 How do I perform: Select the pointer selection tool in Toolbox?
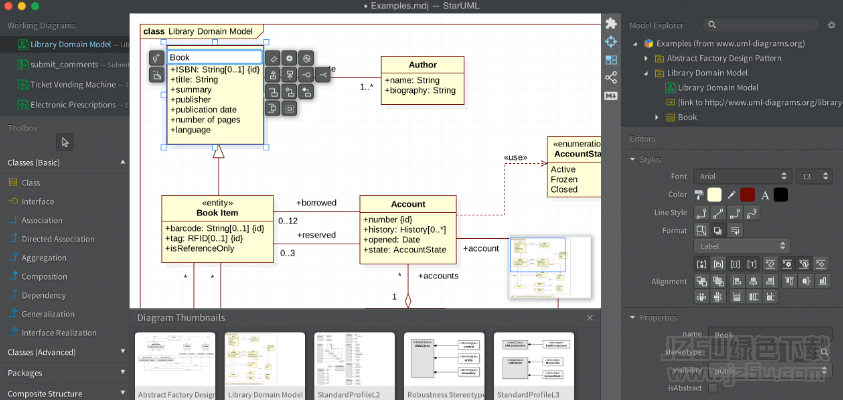[65, 142]
